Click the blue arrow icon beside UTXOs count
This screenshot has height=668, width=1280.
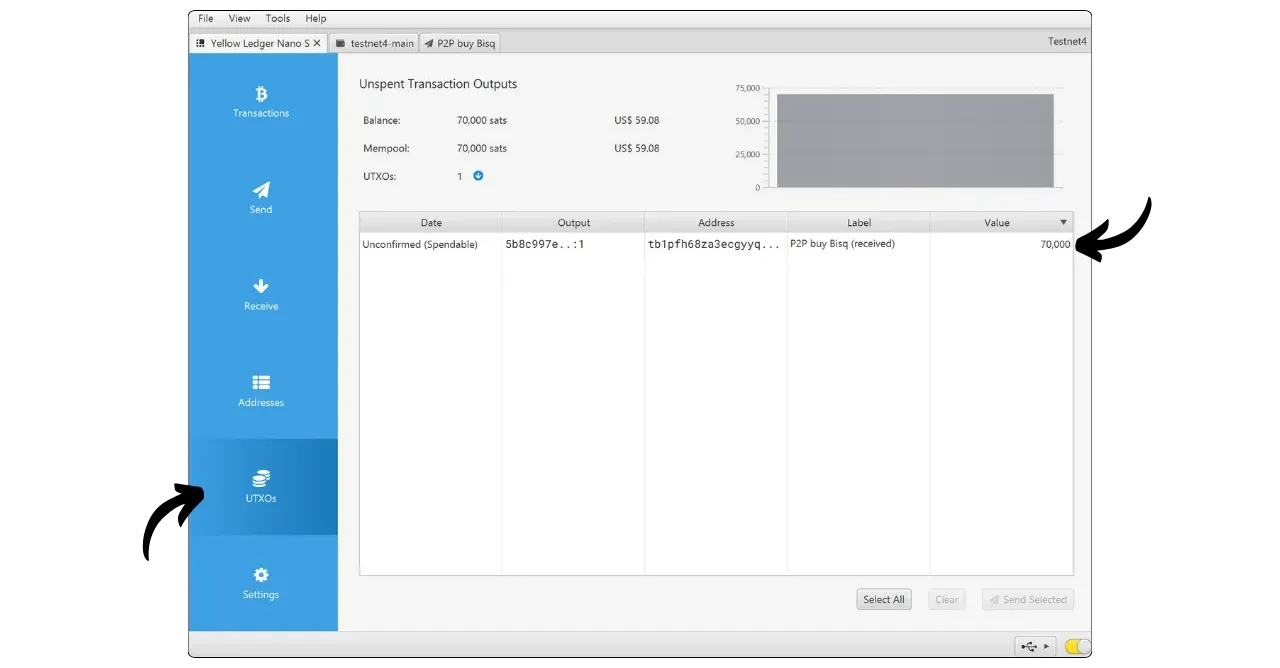(x=478, y=176)
